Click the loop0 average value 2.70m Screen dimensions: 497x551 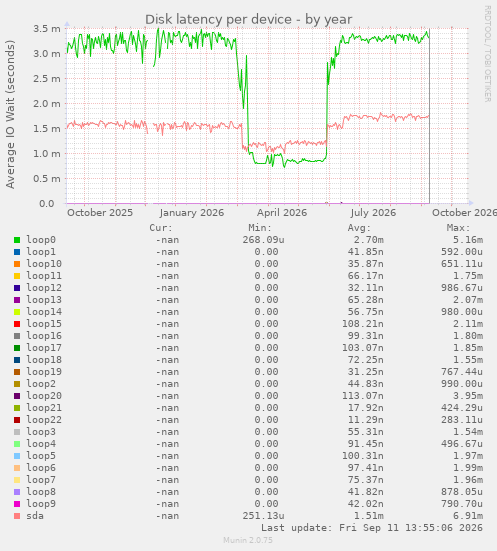click(369, 240)
